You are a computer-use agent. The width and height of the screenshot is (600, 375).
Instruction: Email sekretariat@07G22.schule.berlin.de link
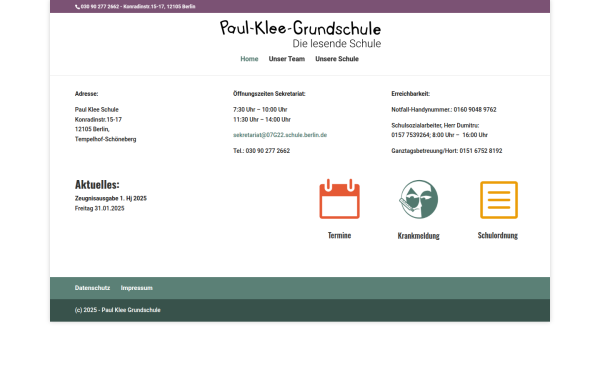(x=280, y=135)
